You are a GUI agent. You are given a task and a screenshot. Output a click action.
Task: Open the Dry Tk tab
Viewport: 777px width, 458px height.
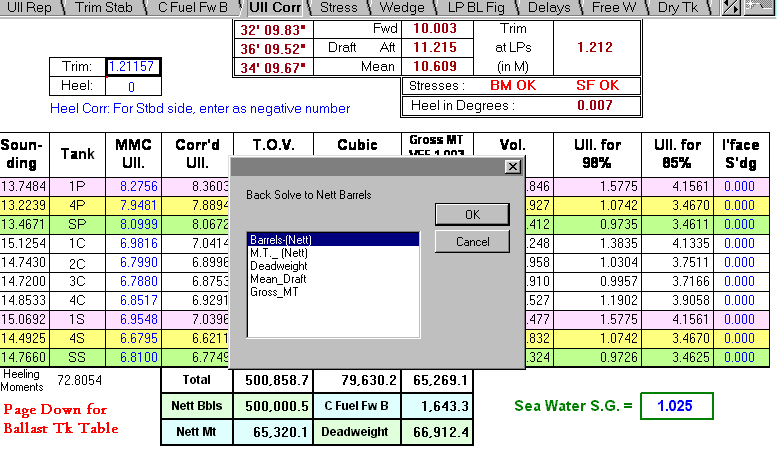point(679,7)
